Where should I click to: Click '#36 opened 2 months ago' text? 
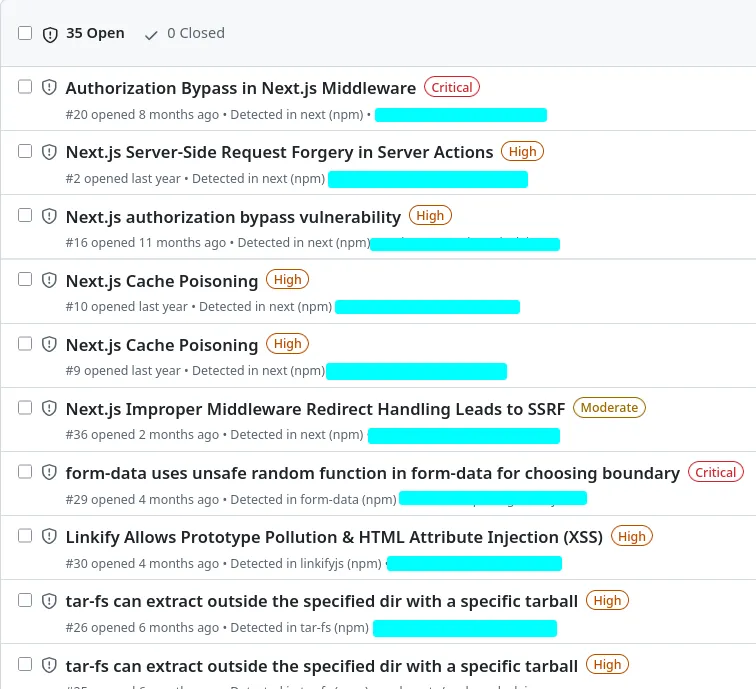(142, 435)
